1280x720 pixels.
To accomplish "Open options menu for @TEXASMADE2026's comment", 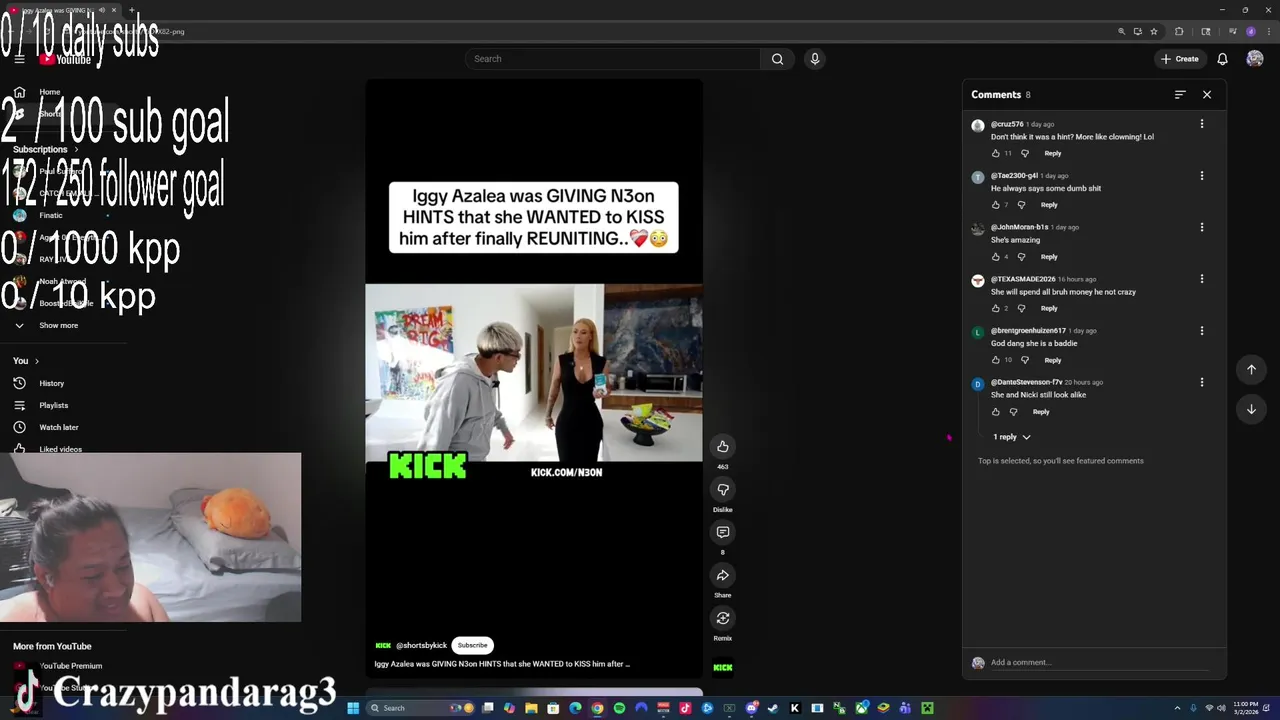I will pos(1202,279).
